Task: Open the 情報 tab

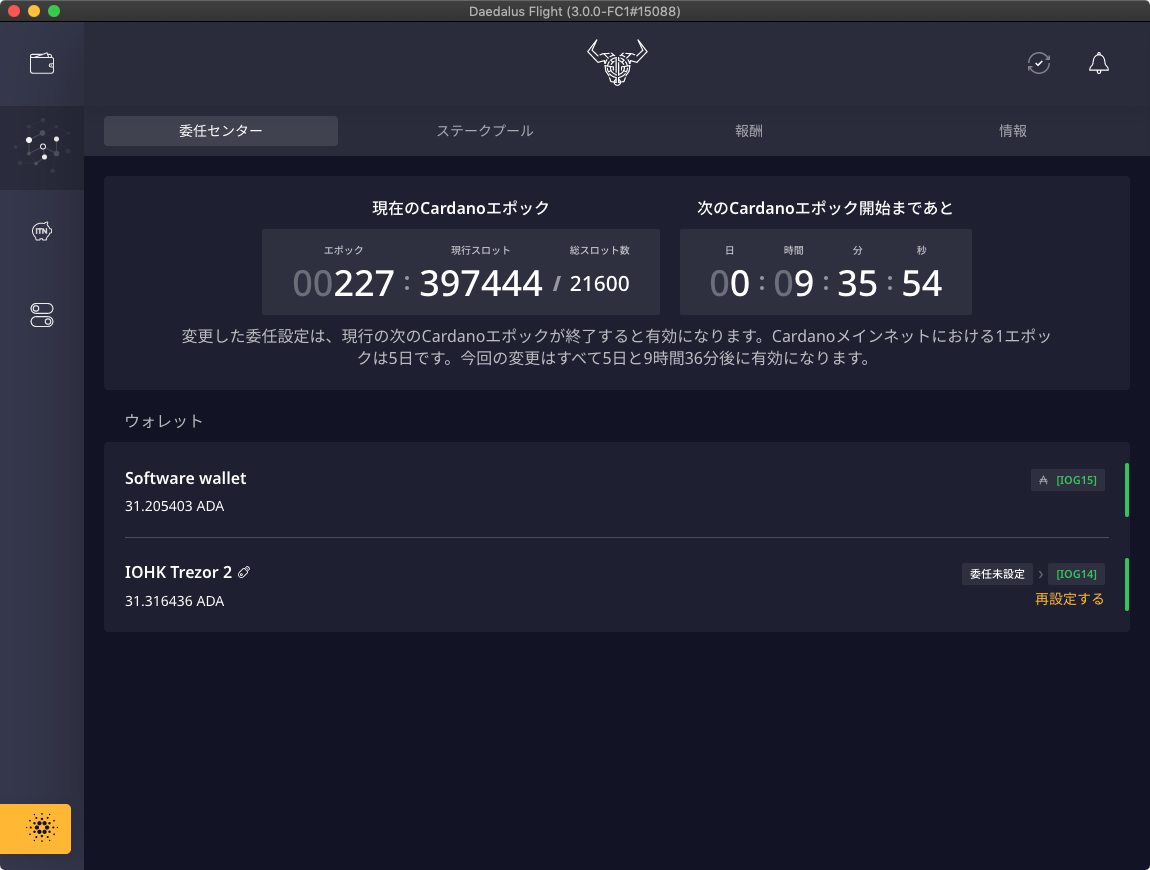Action: pos(1013,131)
